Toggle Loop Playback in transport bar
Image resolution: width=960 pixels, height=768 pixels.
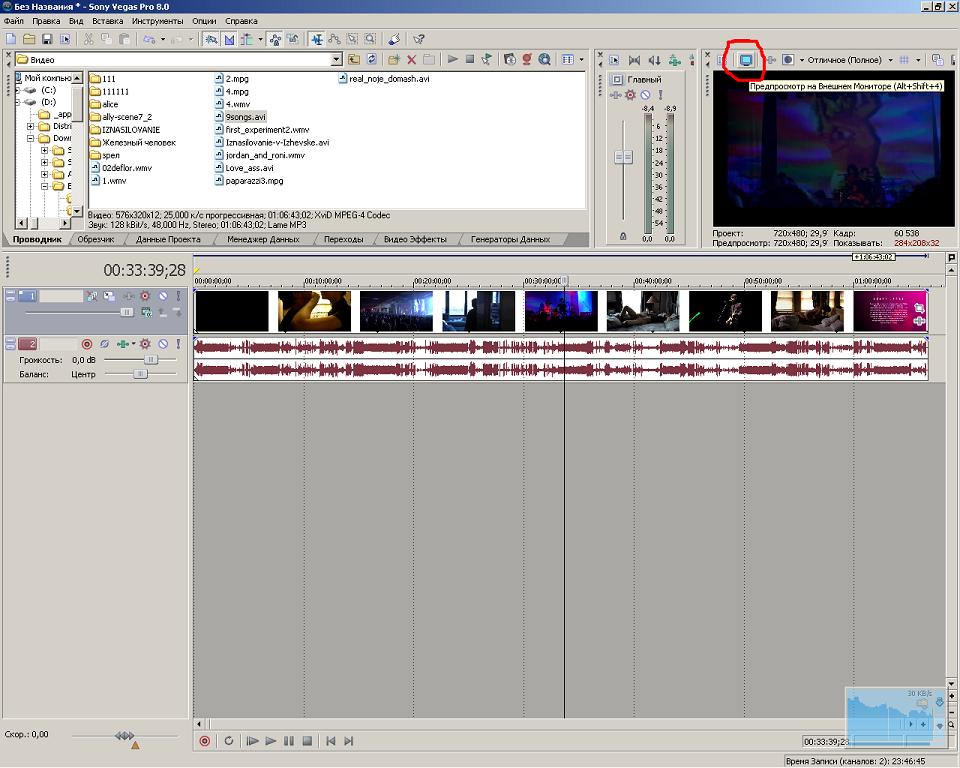coord(228,741)
